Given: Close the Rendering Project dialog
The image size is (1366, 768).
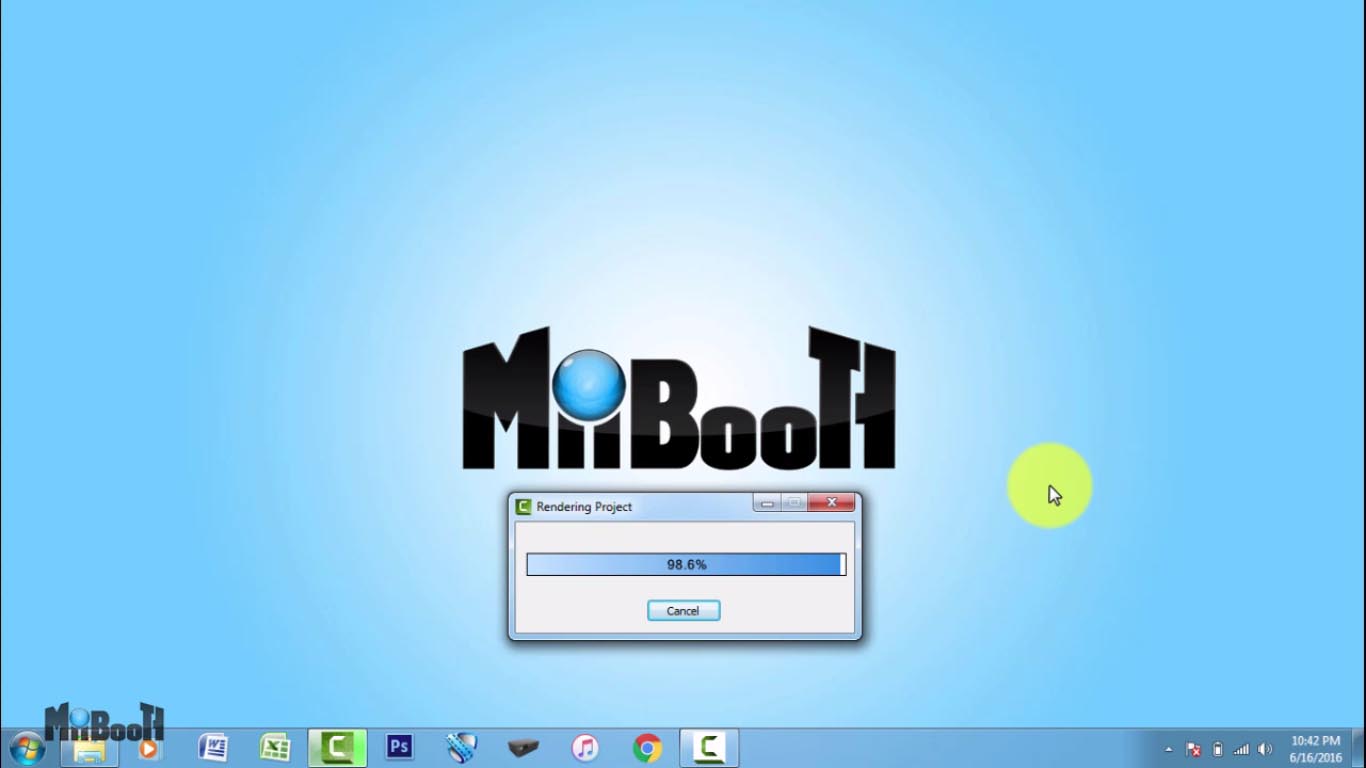Looking at the screenshot, I should tap(831, 503).
